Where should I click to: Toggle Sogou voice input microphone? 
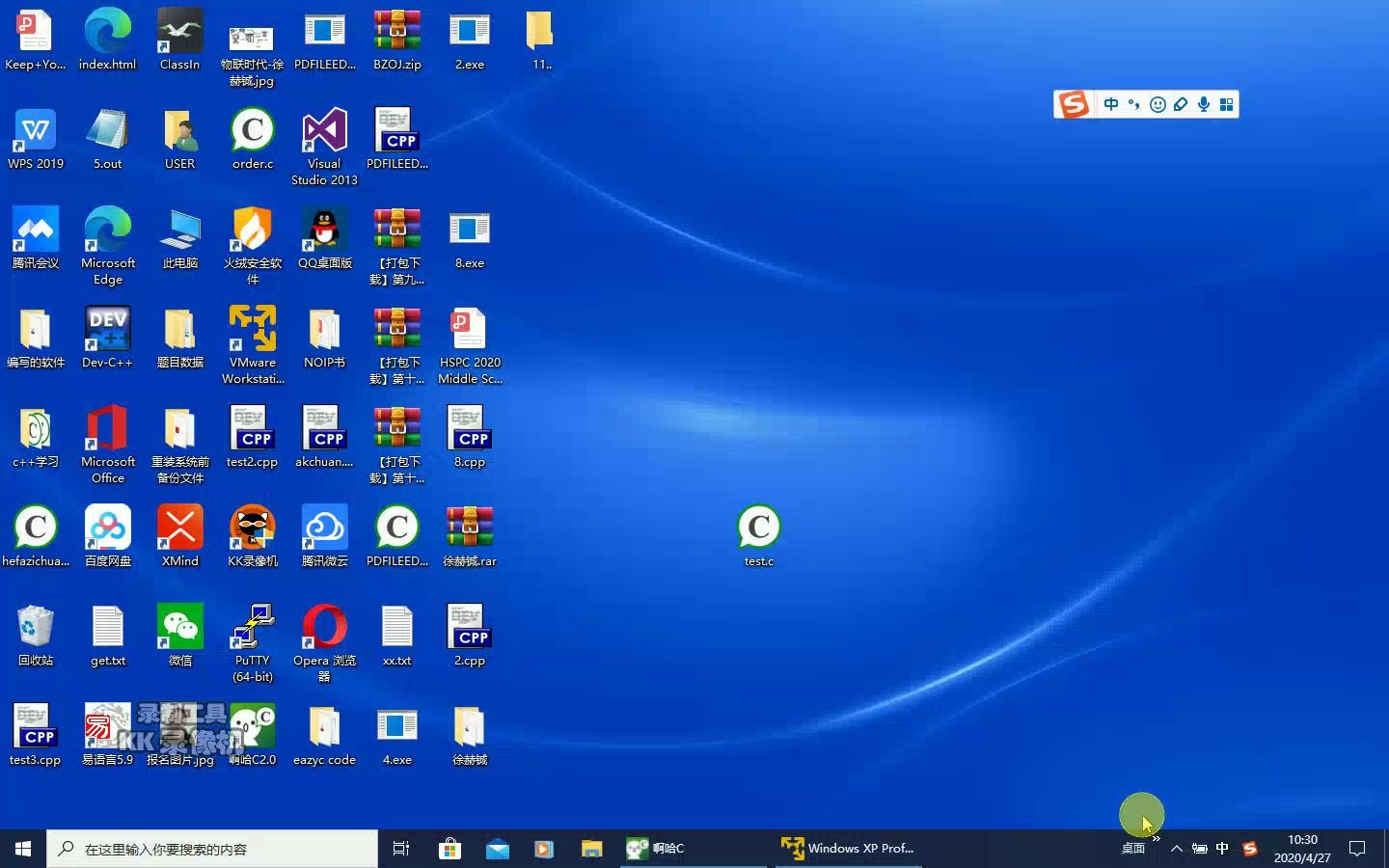coord(1204,104)
